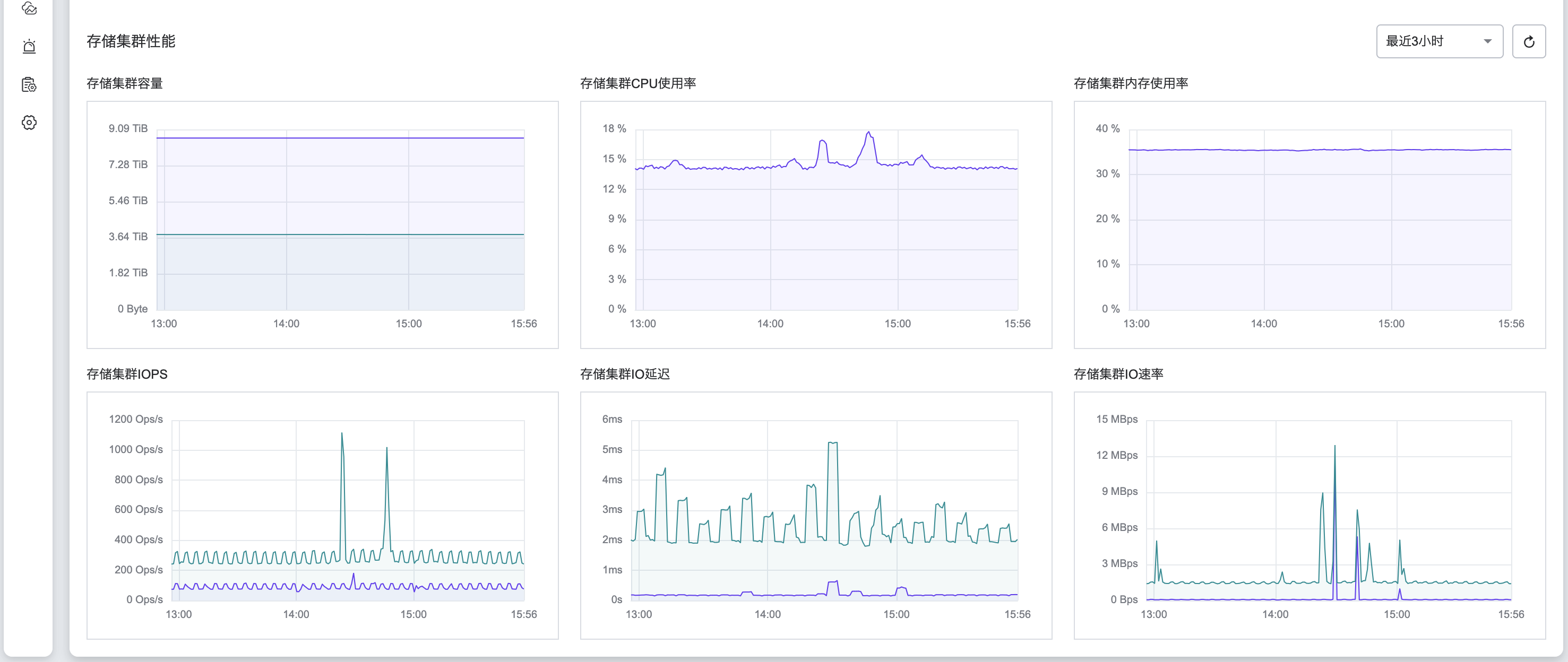
Task: Click the 18 % label on CPU chart
Action: (x=614, y=129)
